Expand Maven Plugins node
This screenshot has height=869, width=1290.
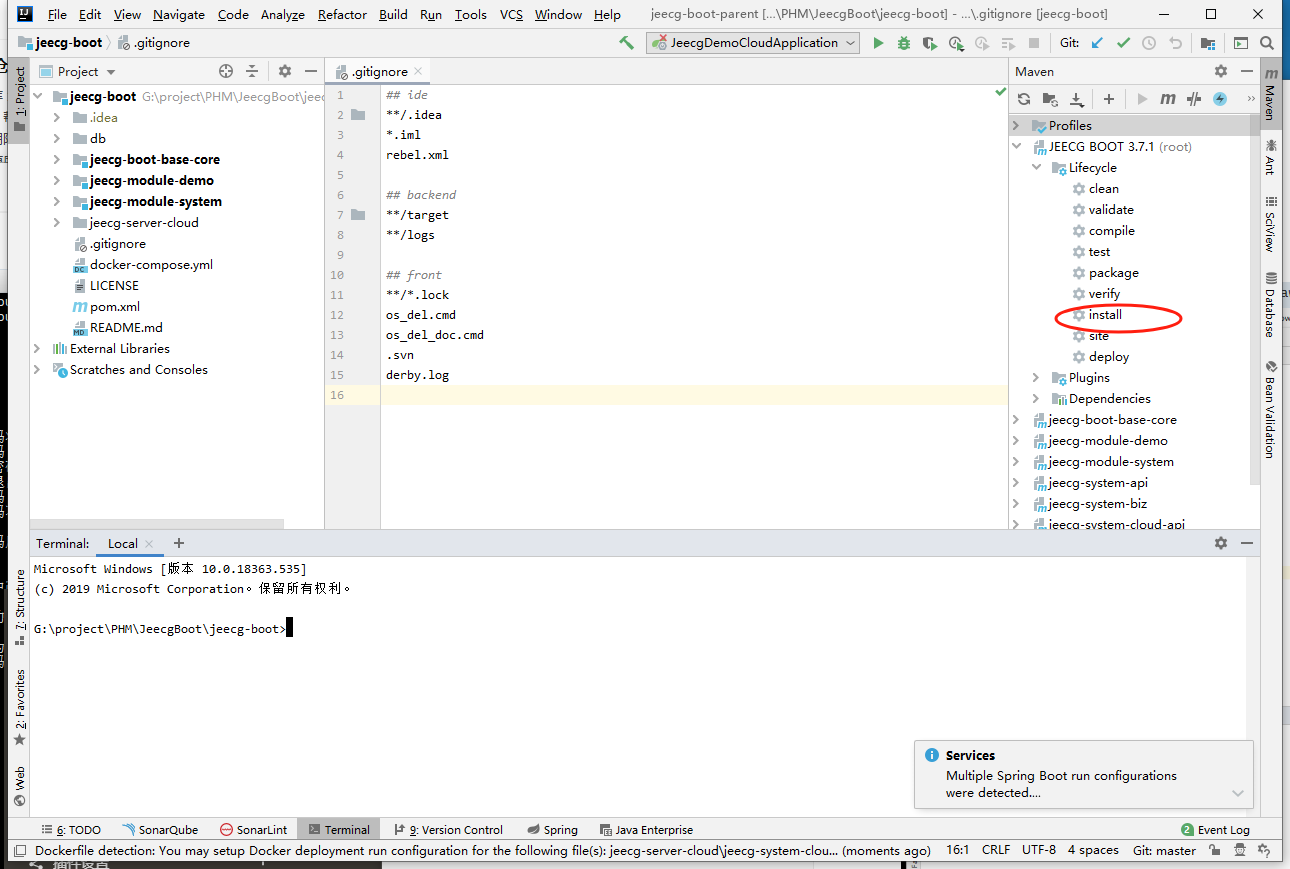point(1037,378)
